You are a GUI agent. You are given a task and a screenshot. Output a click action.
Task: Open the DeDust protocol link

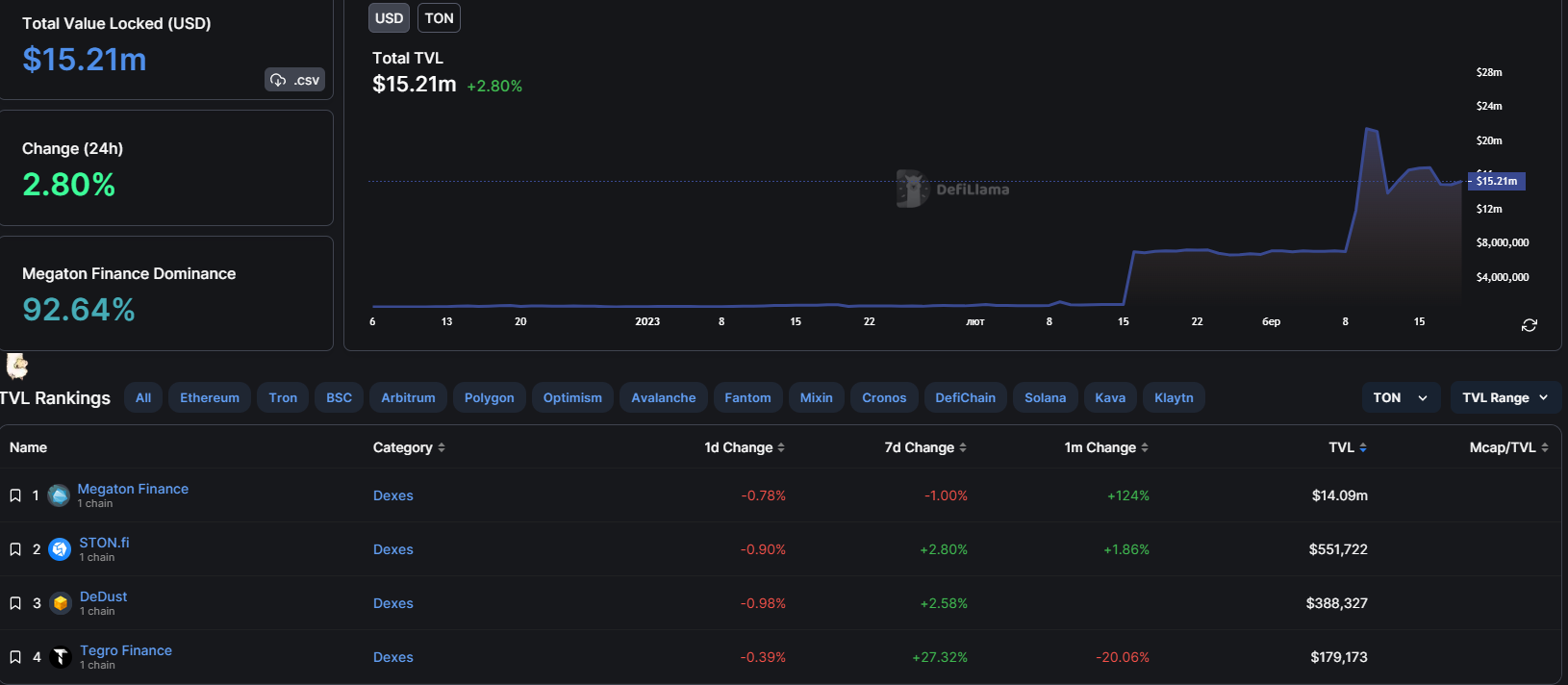click(x=103, y=596)
